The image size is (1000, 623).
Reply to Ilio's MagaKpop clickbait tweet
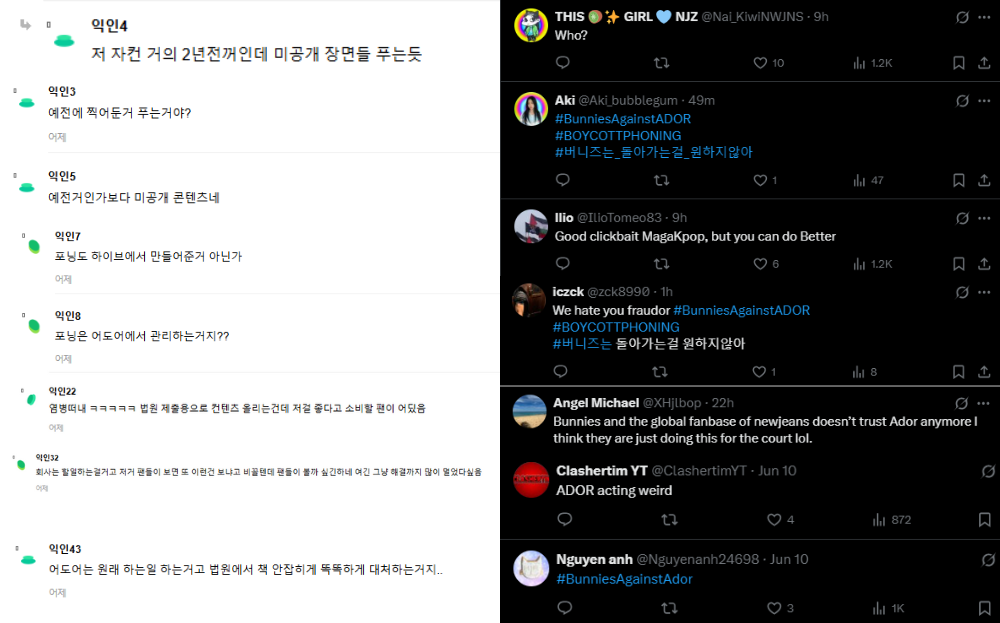[562, 263]
